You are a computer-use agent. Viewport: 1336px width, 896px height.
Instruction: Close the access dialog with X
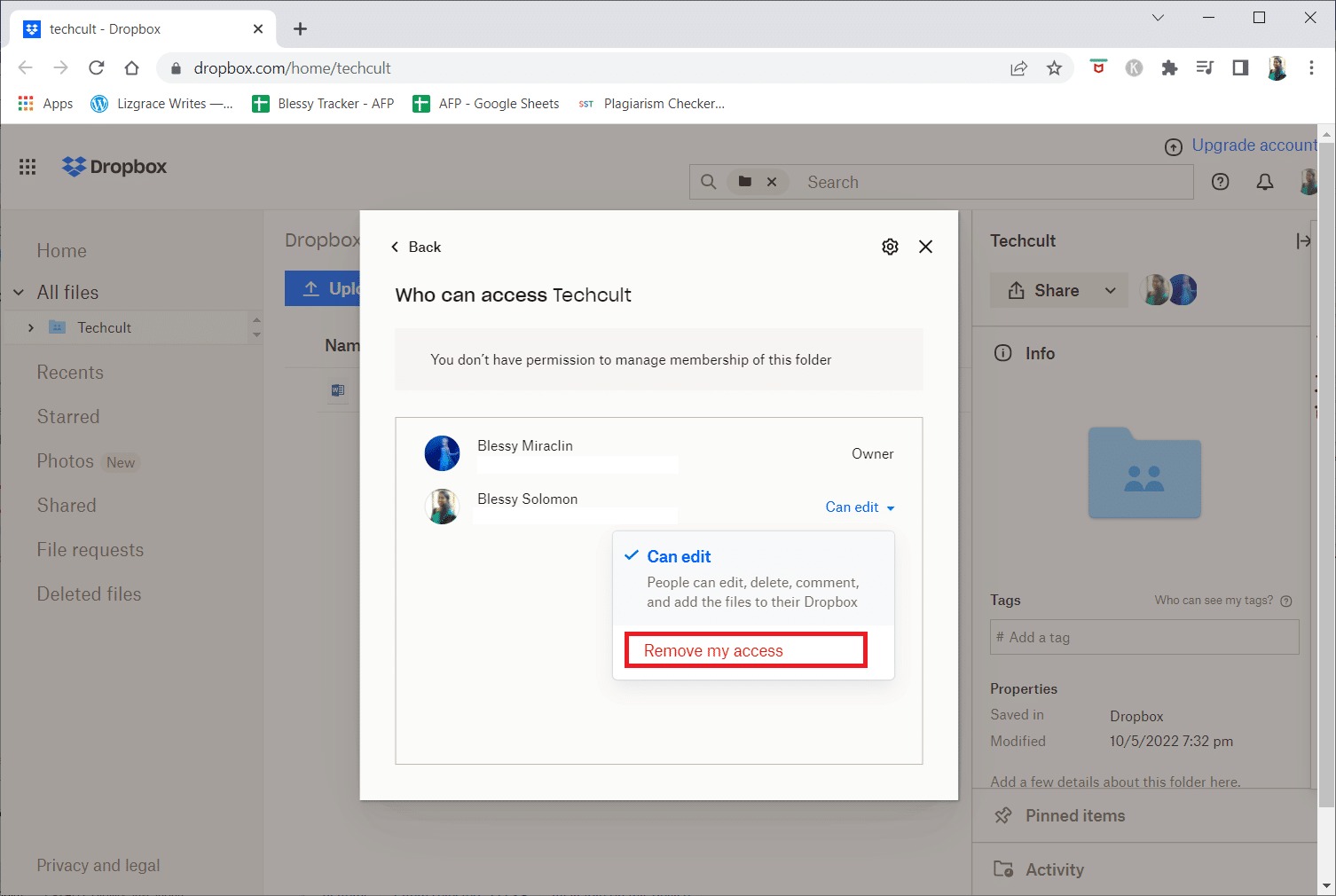pos(925,247)
